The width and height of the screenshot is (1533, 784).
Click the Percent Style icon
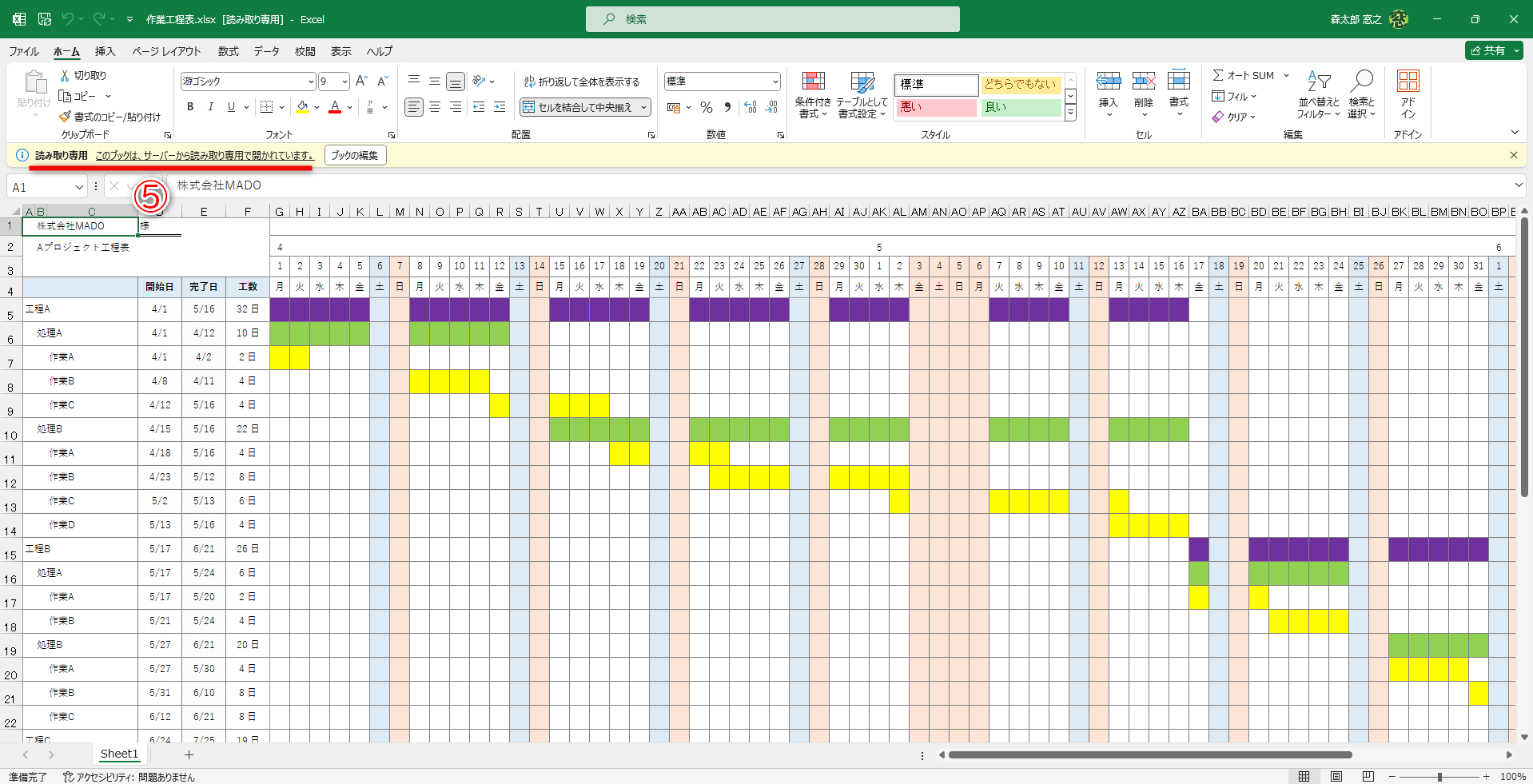707,107
